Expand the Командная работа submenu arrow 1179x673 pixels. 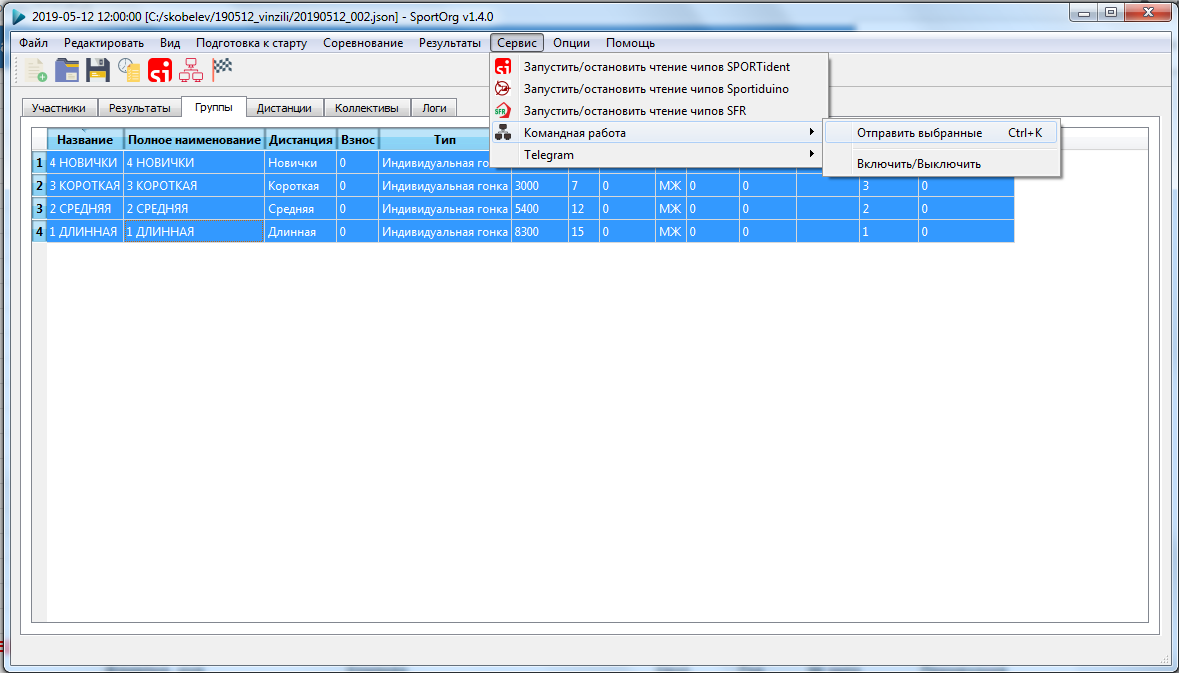click(811, 132)
